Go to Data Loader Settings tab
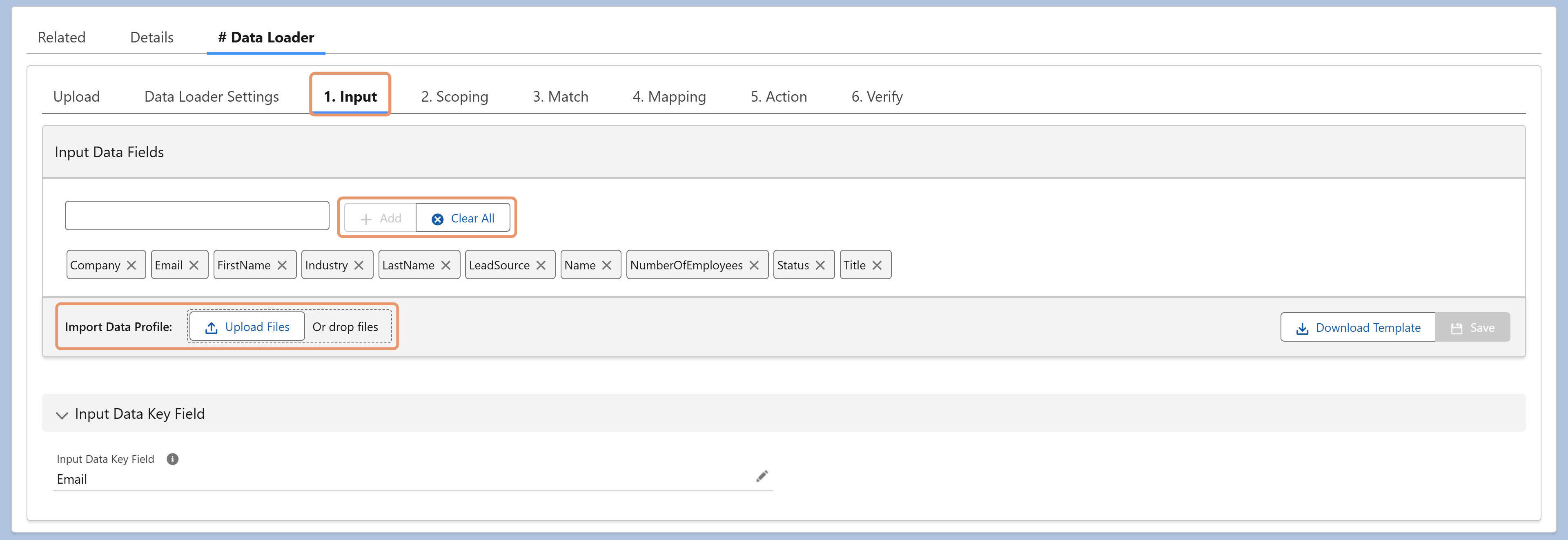This screenshot has width=1568, height=540. (211, 97)
